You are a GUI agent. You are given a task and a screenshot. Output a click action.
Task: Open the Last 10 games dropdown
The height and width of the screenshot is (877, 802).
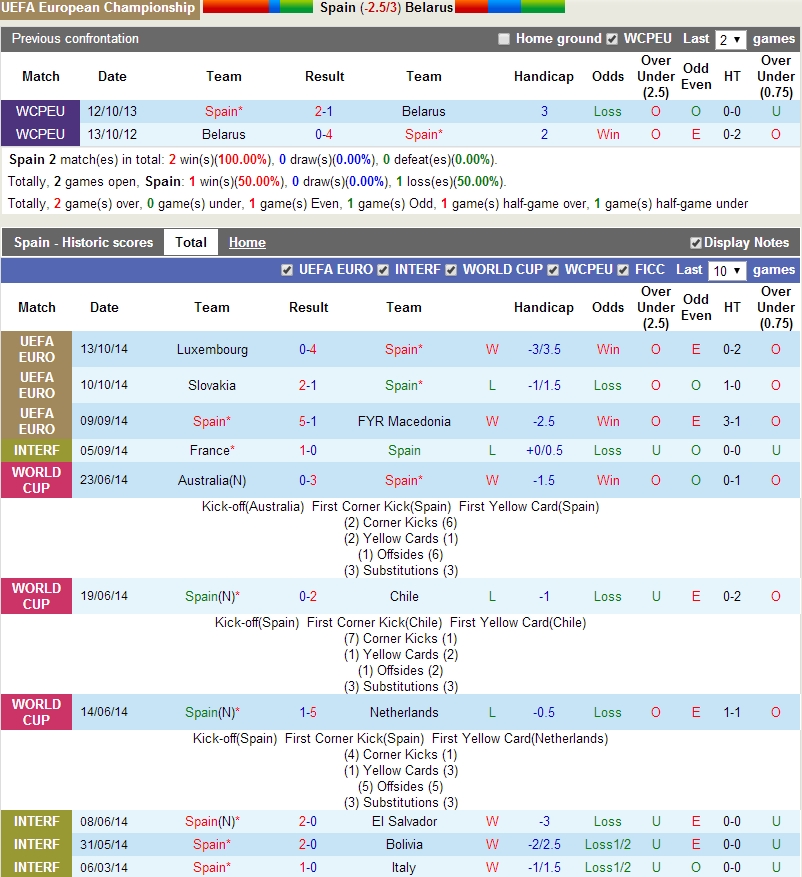(x=727, y=271)
